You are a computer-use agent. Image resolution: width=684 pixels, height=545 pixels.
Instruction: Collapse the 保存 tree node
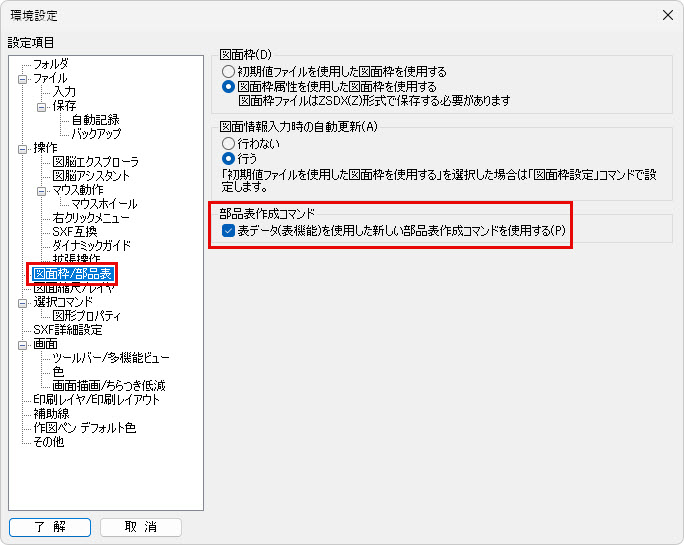tap(41, 106)
